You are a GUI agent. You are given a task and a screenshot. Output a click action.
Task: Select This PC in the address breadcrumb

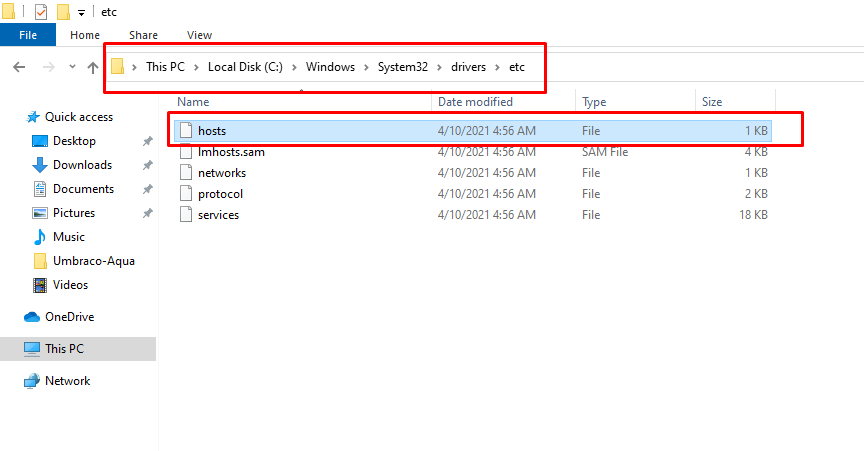coord(165,67)
